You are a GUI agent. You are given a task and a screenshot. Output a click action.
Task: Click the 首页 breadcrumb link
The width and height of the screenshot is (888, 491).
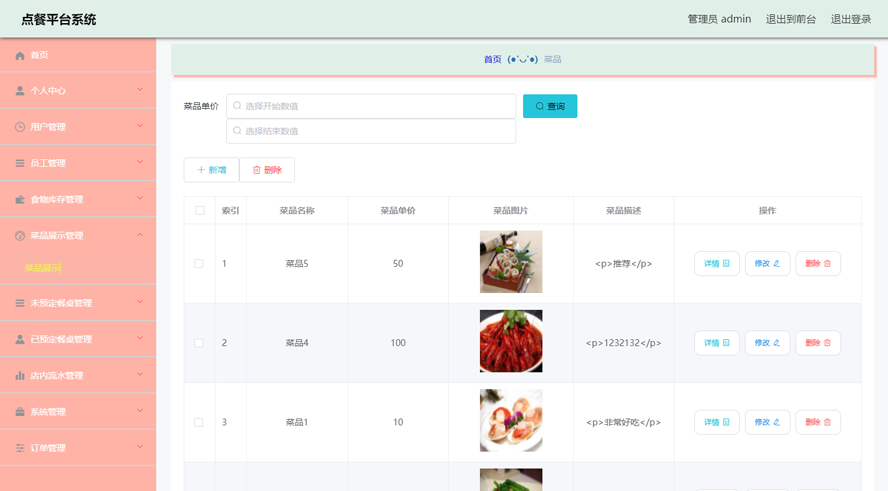(492, 59)
